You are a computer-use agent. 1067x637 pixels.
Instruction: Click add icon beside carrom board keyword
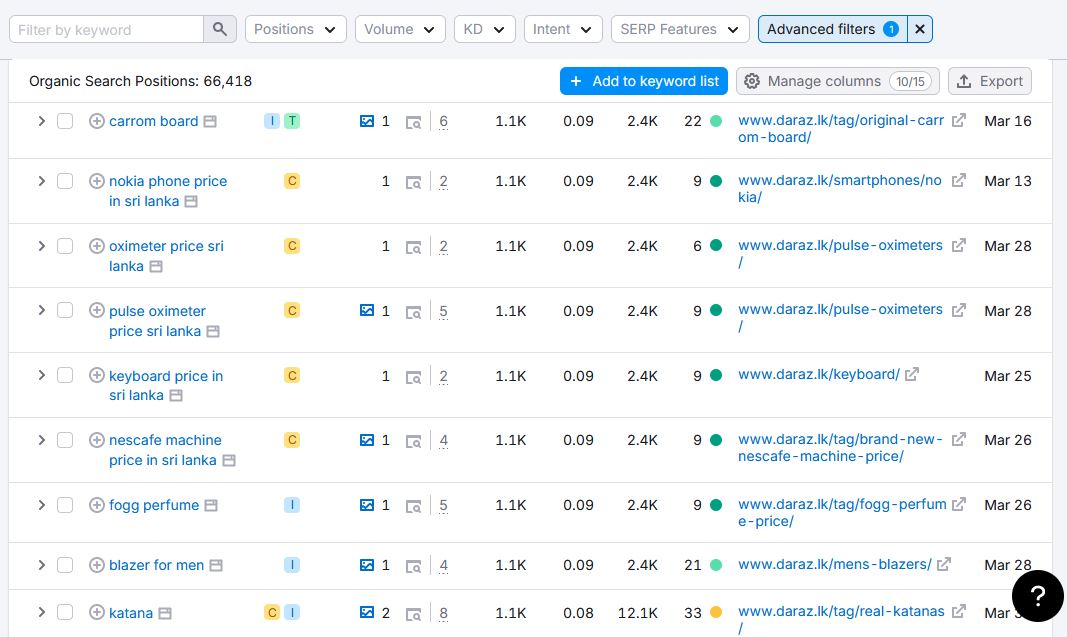pos(97,121)
